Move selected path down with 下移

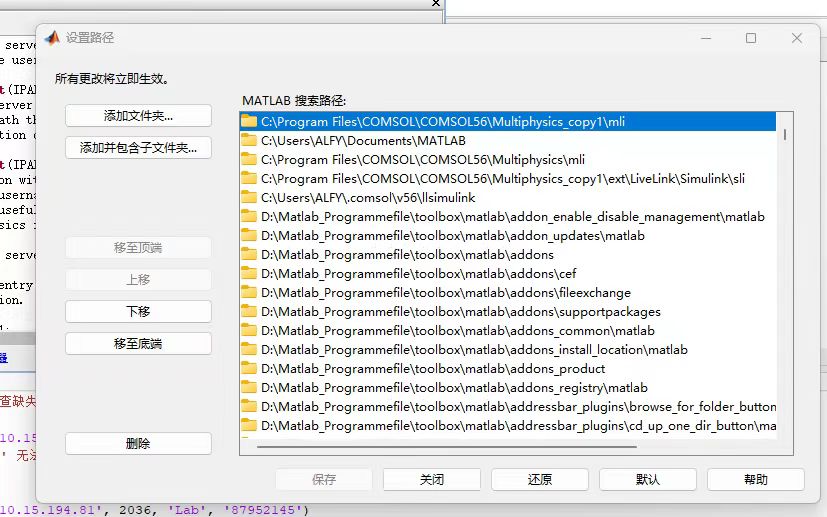(x=138, y=312)
